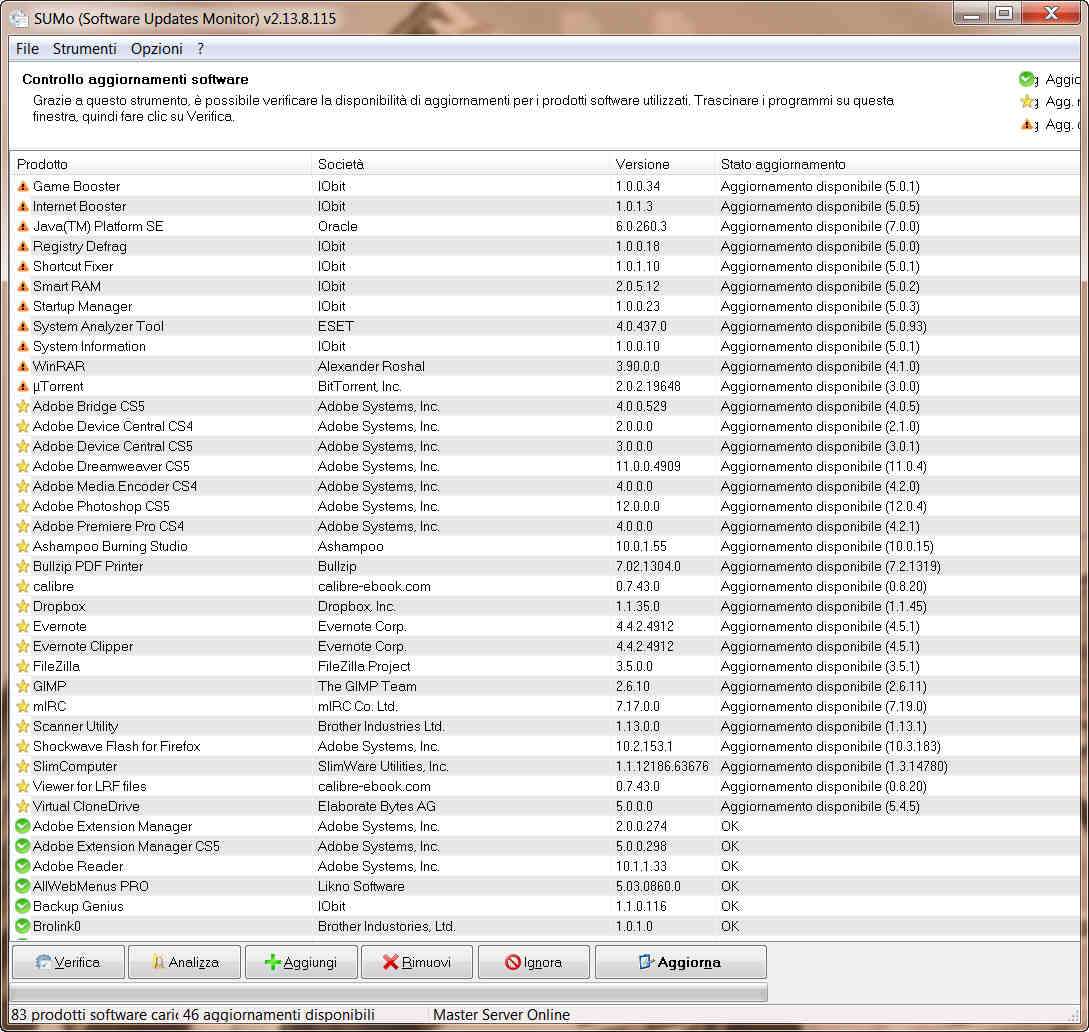The image size is (1089, 1032).
Task: Click the SUMo application icon in title bar
Action: pyautogui.click(x=20, y=19)
